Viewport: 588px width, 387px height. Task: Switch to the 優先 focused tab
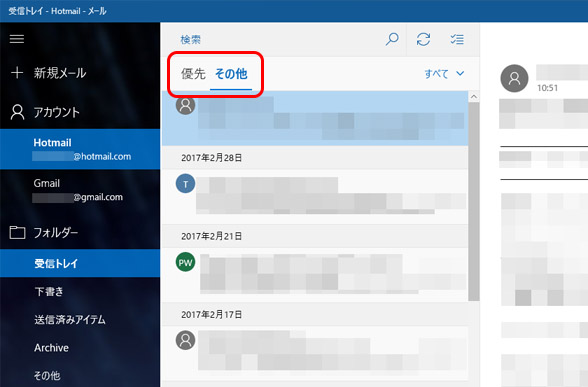[193, 74]
